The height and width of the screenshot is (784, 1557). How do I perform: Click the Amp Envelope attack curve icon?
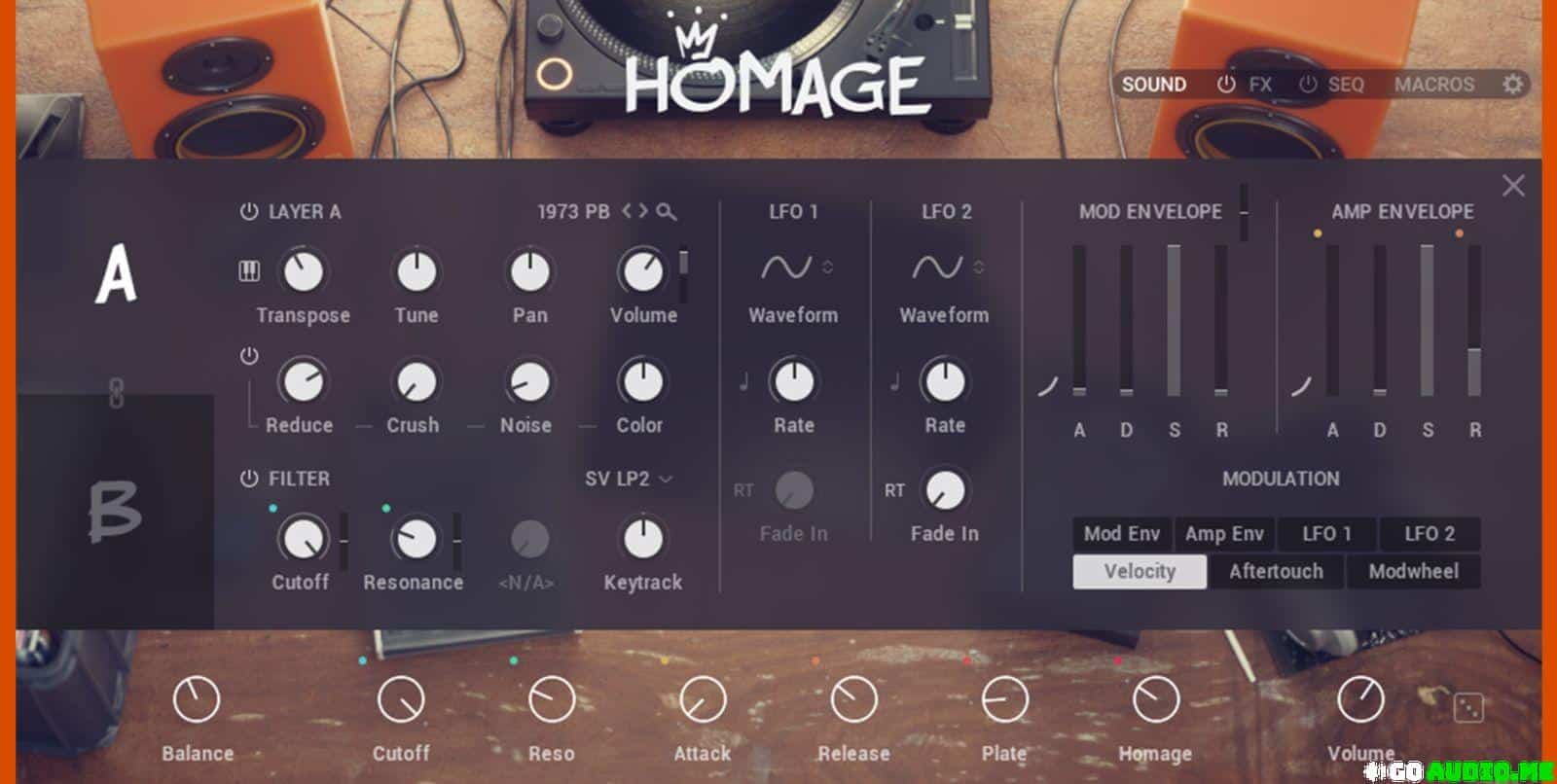tap(1301, 386)
